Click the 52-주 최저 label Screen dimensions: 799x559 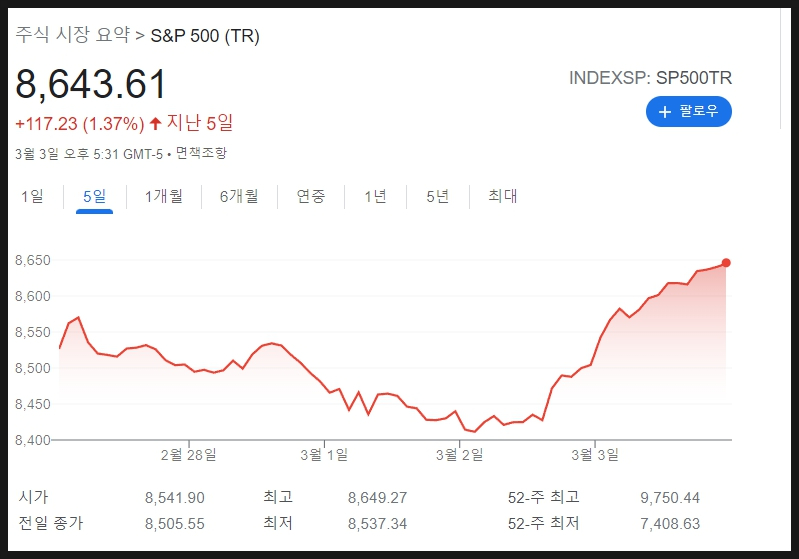tap(544, 523)
